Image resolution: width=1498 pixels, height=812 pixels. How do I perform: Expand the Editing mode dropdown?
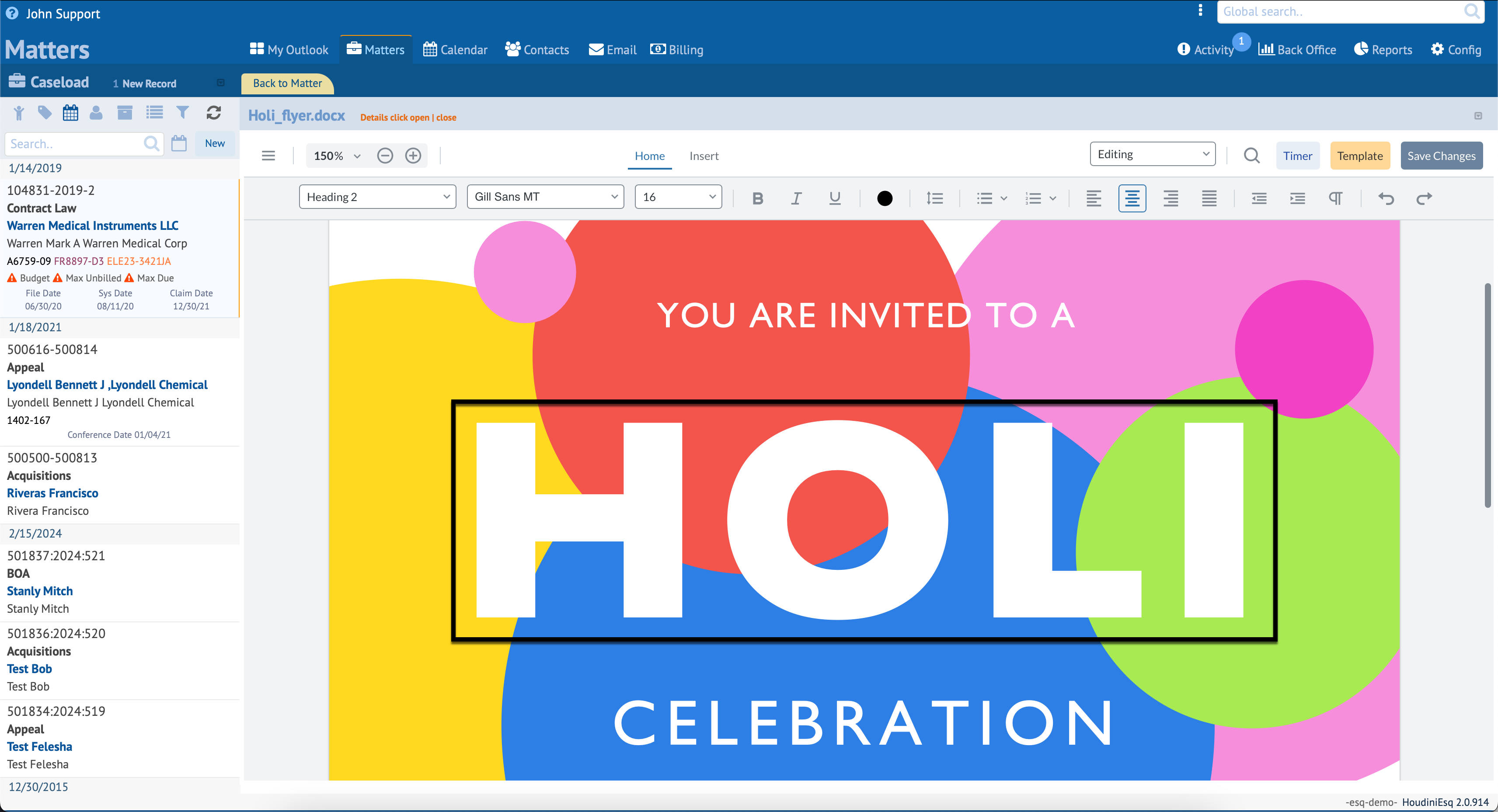(x=1152, y=154)
